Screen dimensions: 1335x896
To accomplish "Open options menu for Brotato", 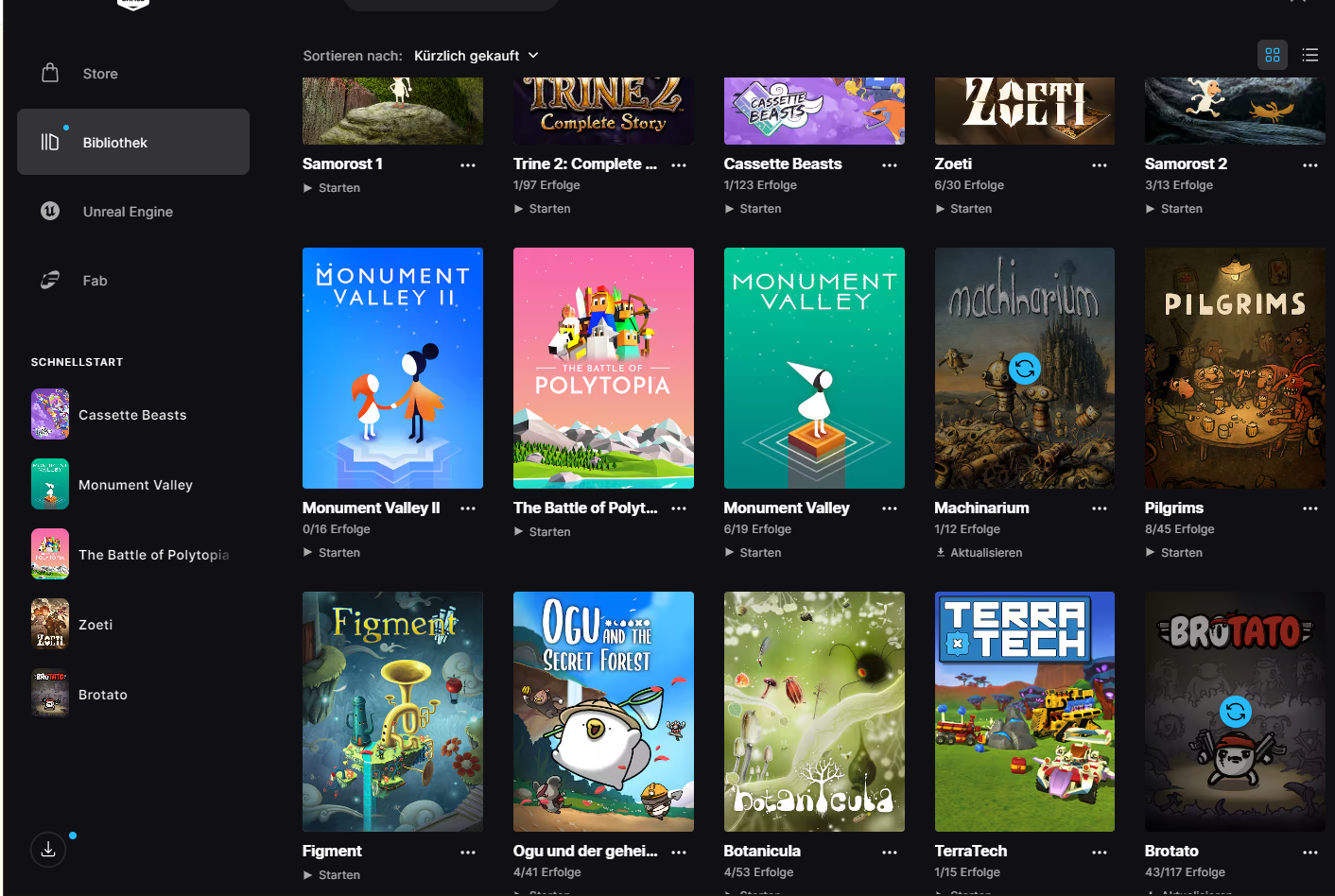I will pos(1310,853).
